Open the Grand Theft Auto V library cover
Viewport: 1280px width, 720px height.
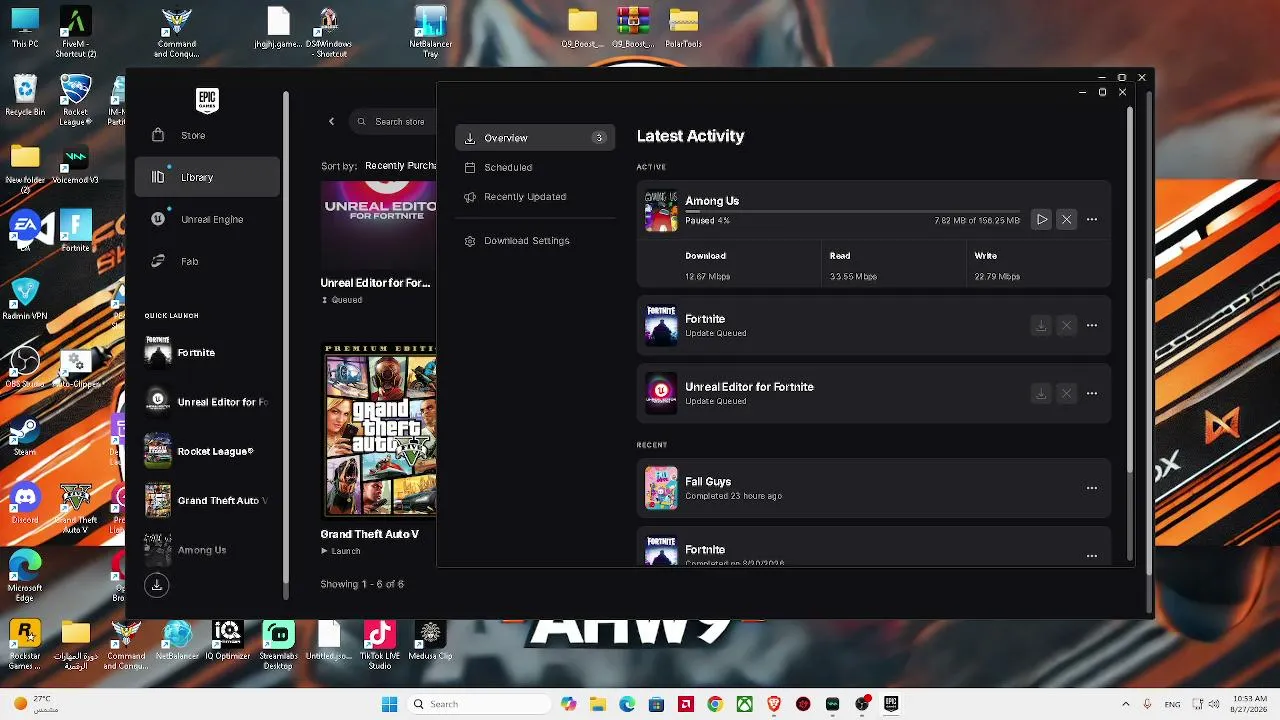pos(379,431)
